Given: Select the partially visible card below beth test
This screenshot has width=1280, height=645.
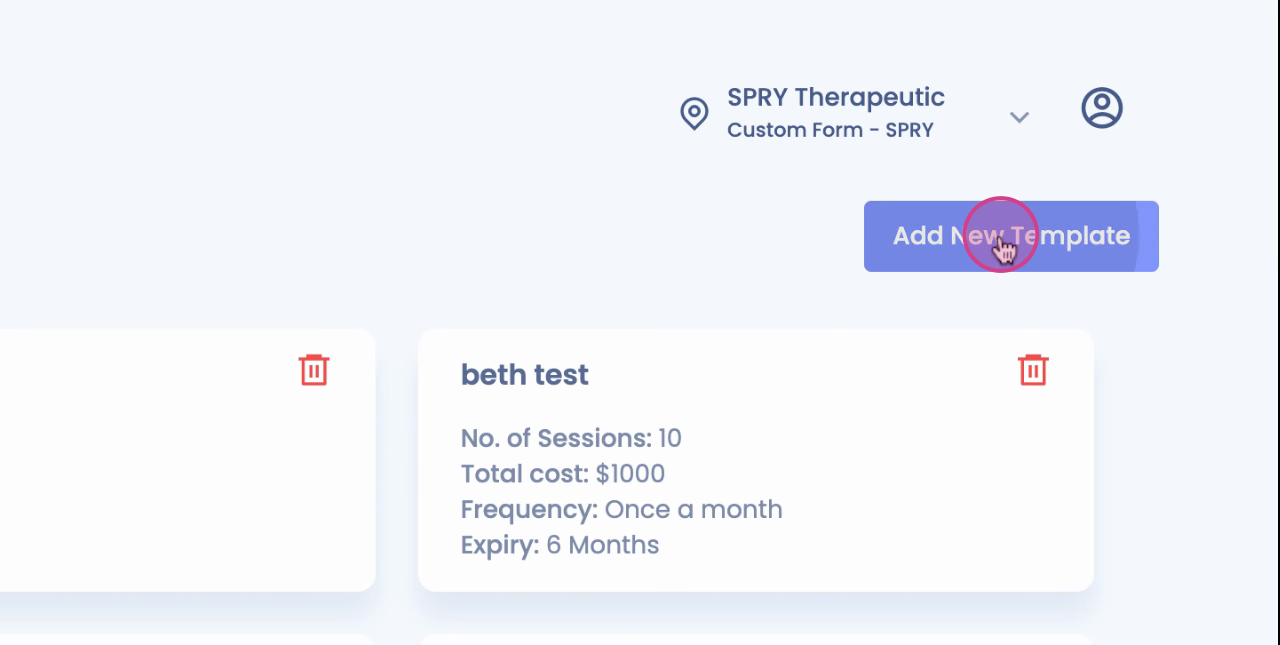Looking at the screenshot, I should pyautogui.click(x=755, y=639).
